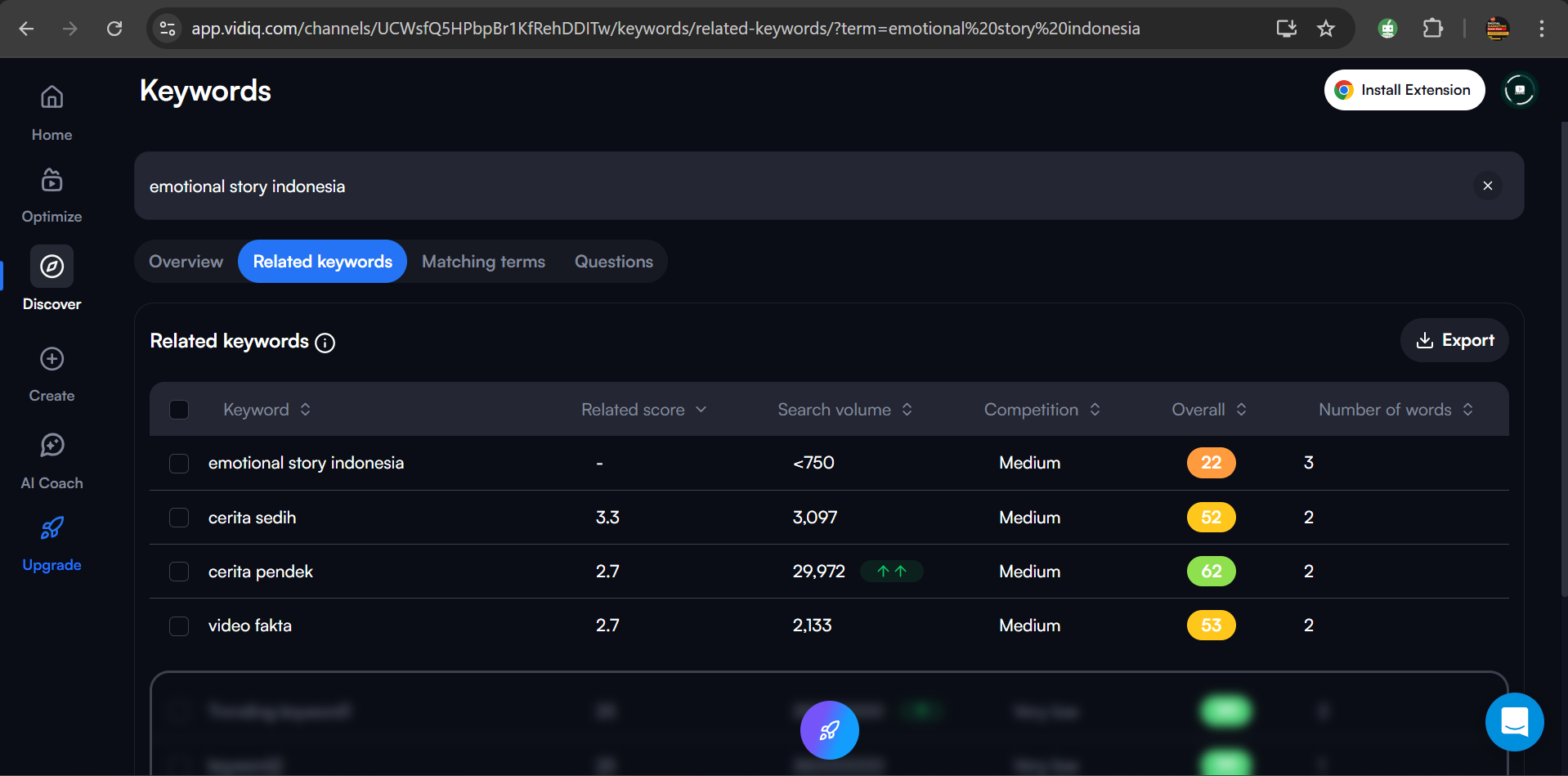Click the Related keywords info icon
Image resolution: width=1568 pixels, height=776 pixels.
(x=325, y=343)
